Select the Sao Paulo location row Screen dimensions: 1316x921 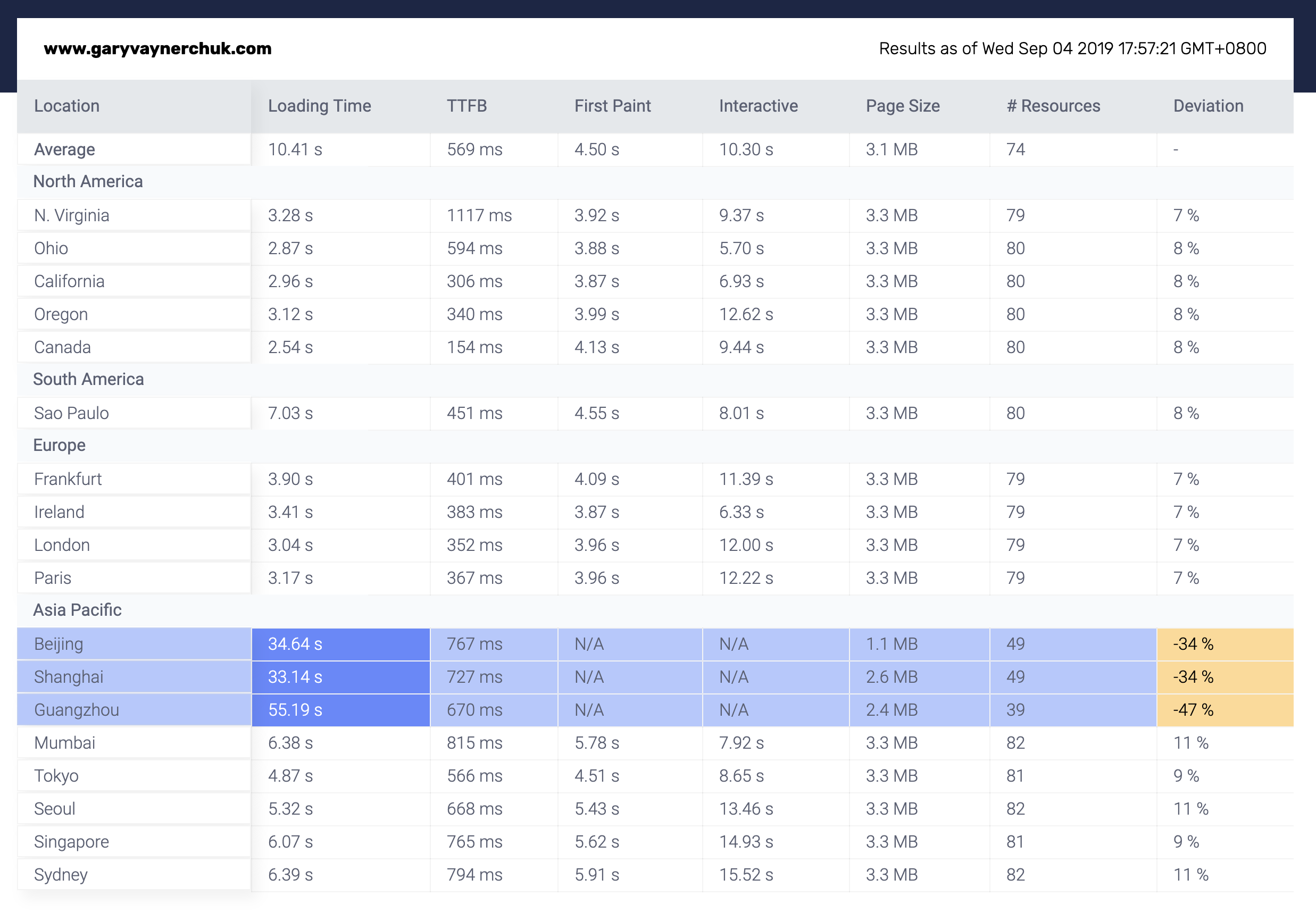pos(71,413)
